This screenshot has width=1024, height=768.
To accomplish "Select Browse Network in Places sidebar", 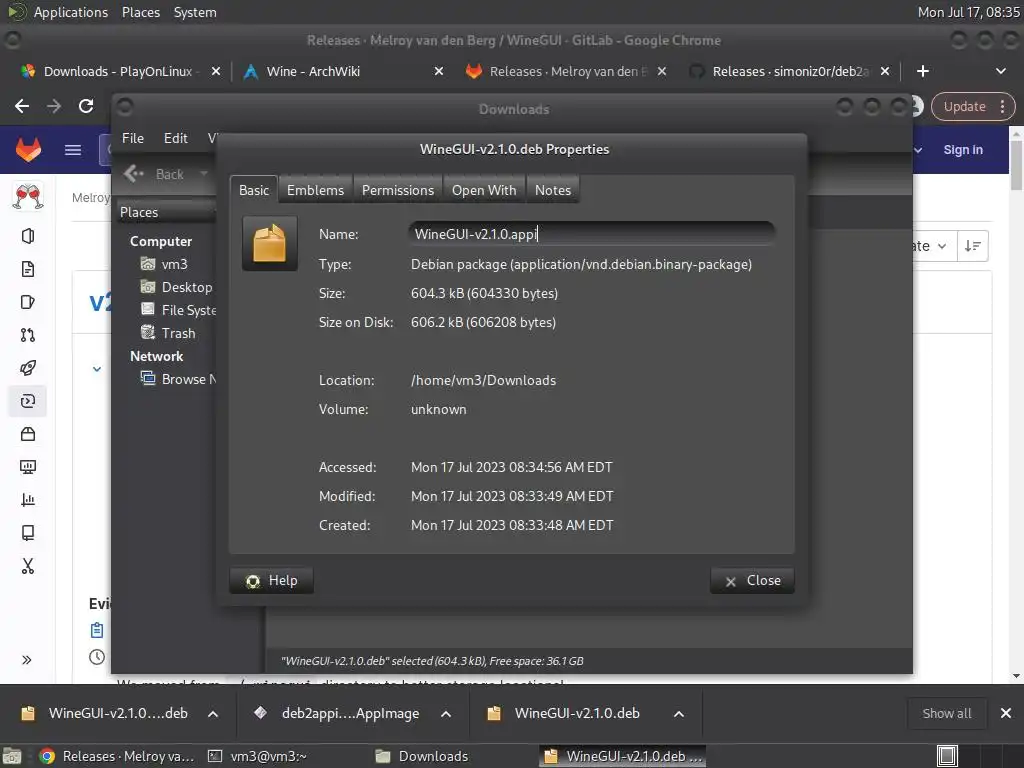I will pos(178,379).
